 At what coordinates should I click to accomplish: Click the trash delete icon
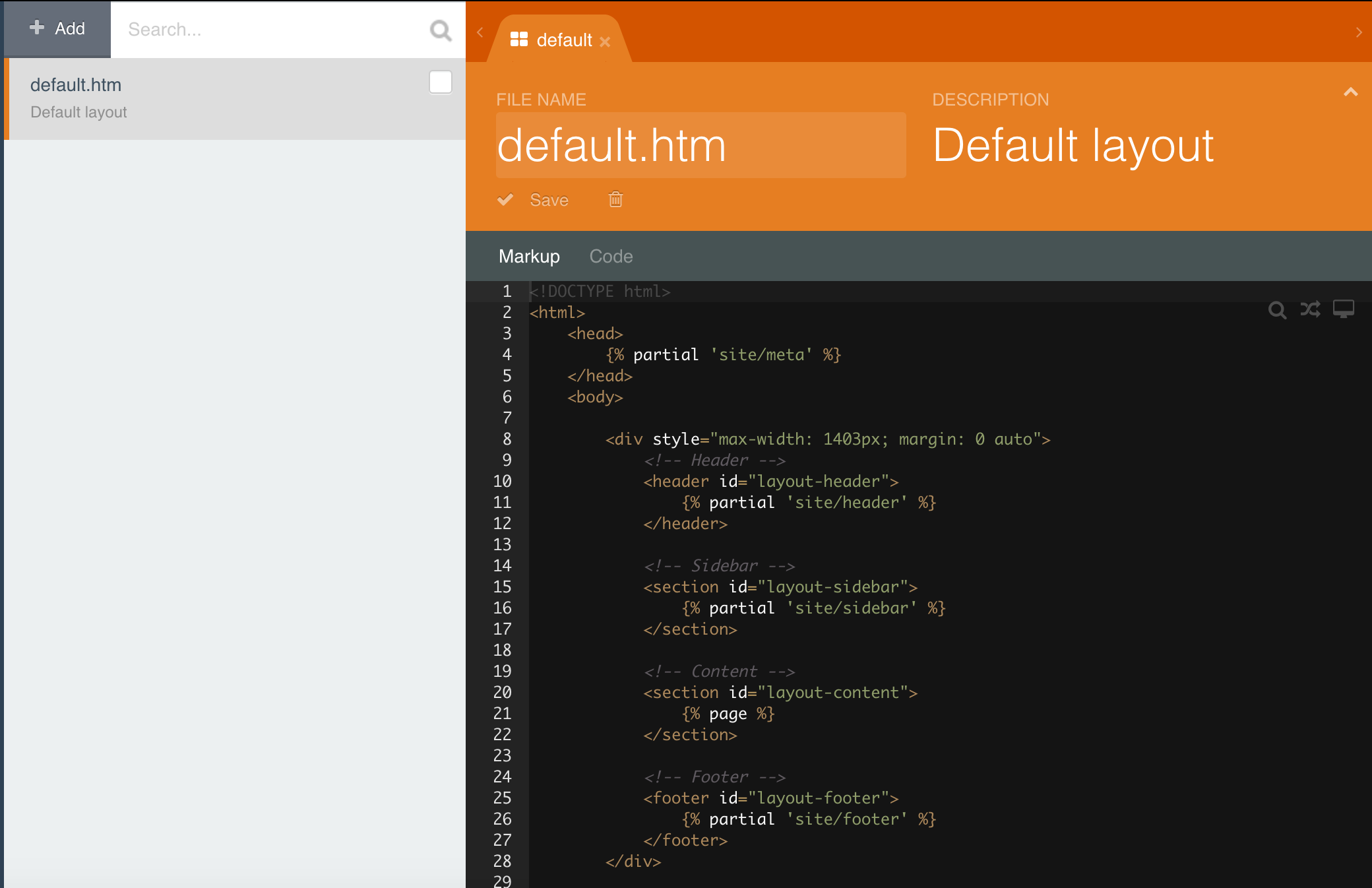point(615,199)
